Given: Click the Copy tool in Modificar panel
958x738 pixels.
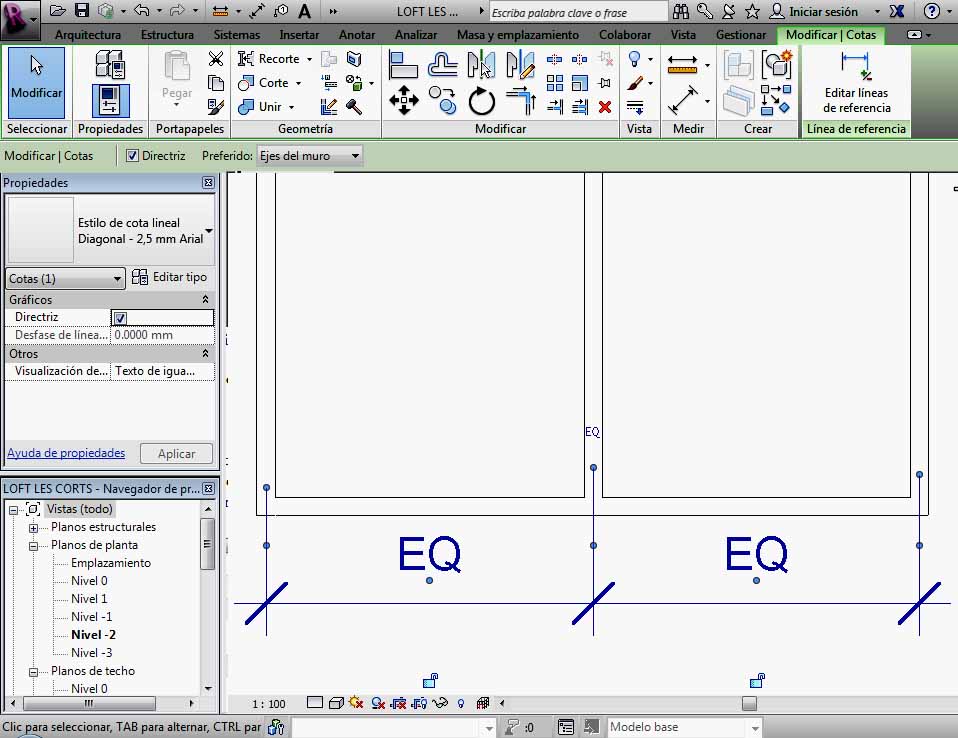Looking at the screenshot, I should 442,99.
